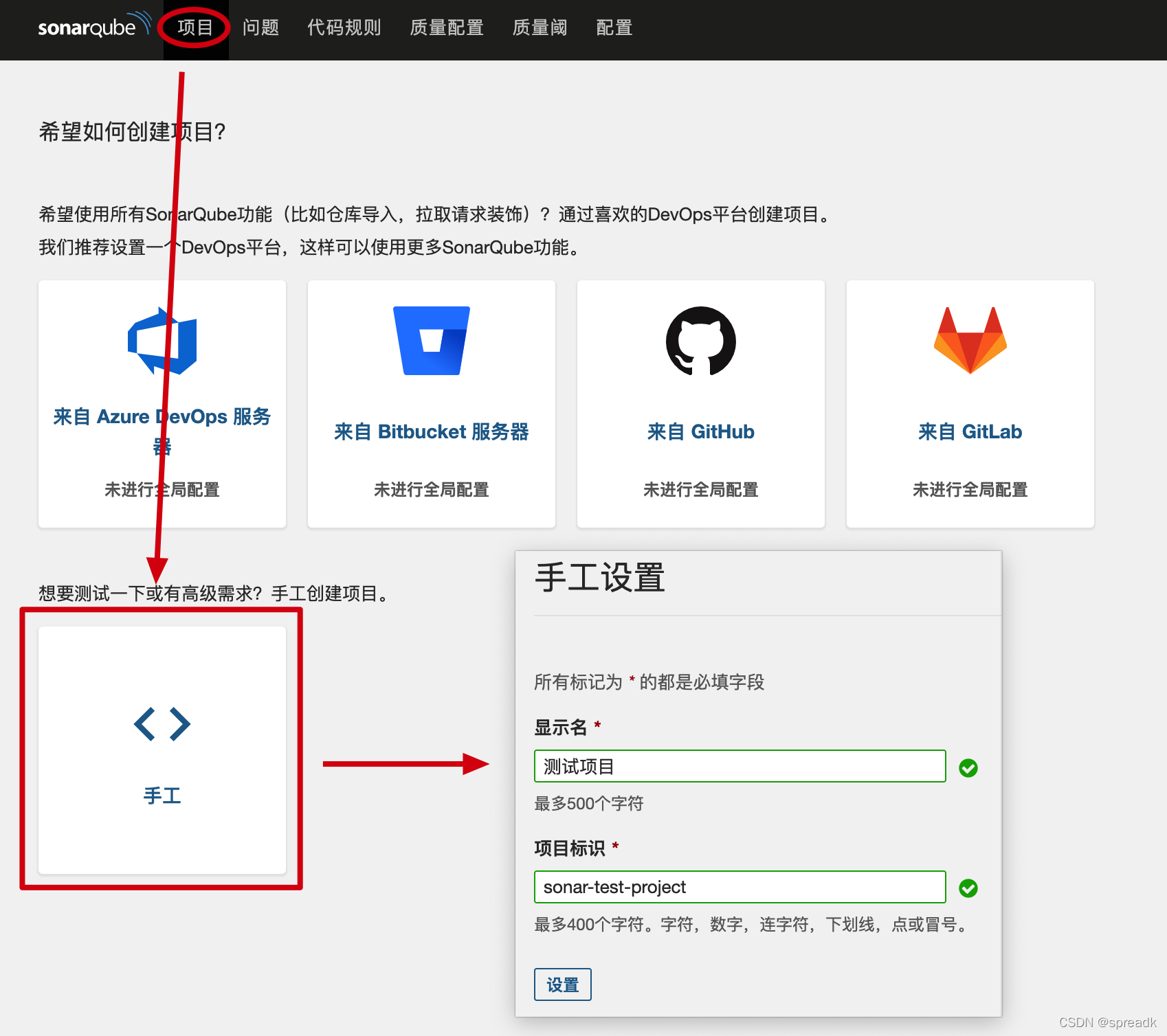Viewport: 1167px width, 1036px height.
Task: Open 配置 in top navigation
Action: click(x=614, y=27)
